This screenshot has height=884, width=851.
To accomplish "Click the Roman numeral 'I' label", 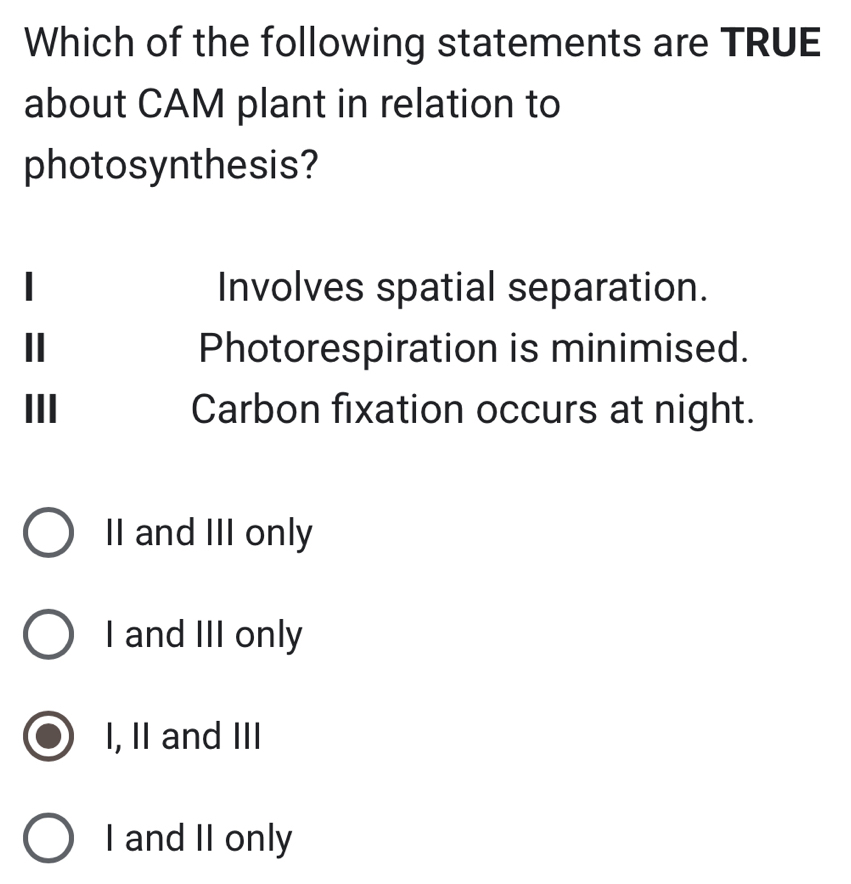I will [x=27, y=289].
